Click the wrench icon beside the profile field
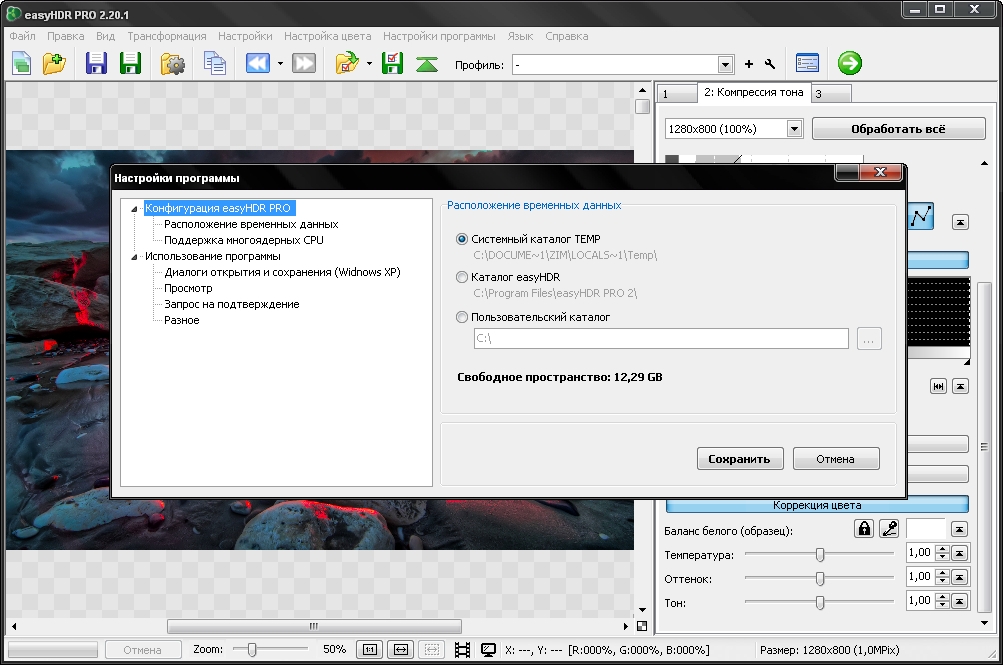Screen dimensions: 1003x665 point(770,64)
